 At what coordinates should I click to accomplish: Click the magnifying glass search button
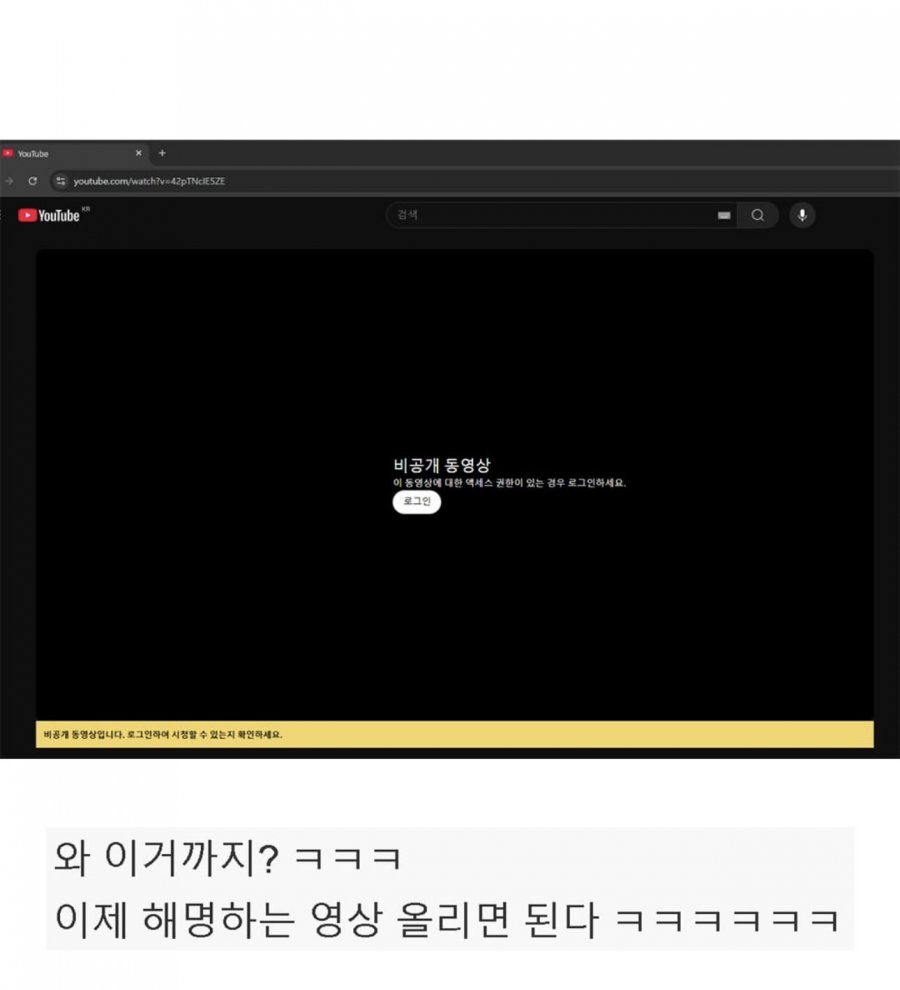click(x=757, y=215)
